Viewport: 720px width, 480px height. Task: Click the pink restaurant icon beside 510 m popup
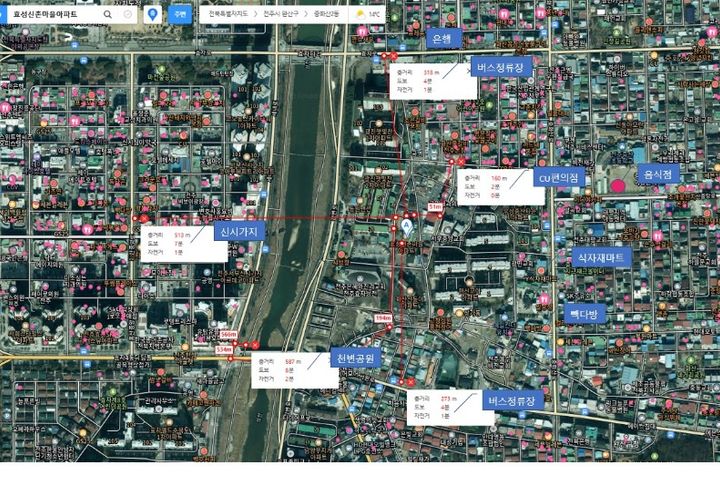coord(87,229)
